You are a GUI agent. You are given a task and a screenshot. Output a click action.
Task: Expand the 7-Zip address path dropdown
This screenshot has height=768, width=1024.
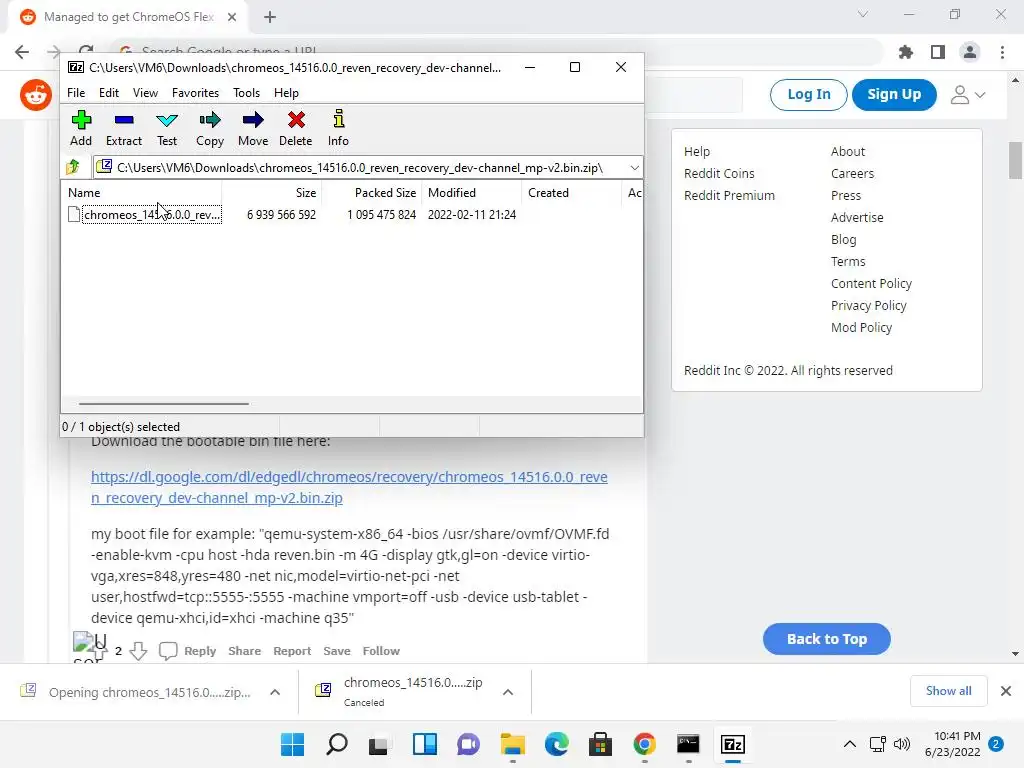[x=634, y=168]
